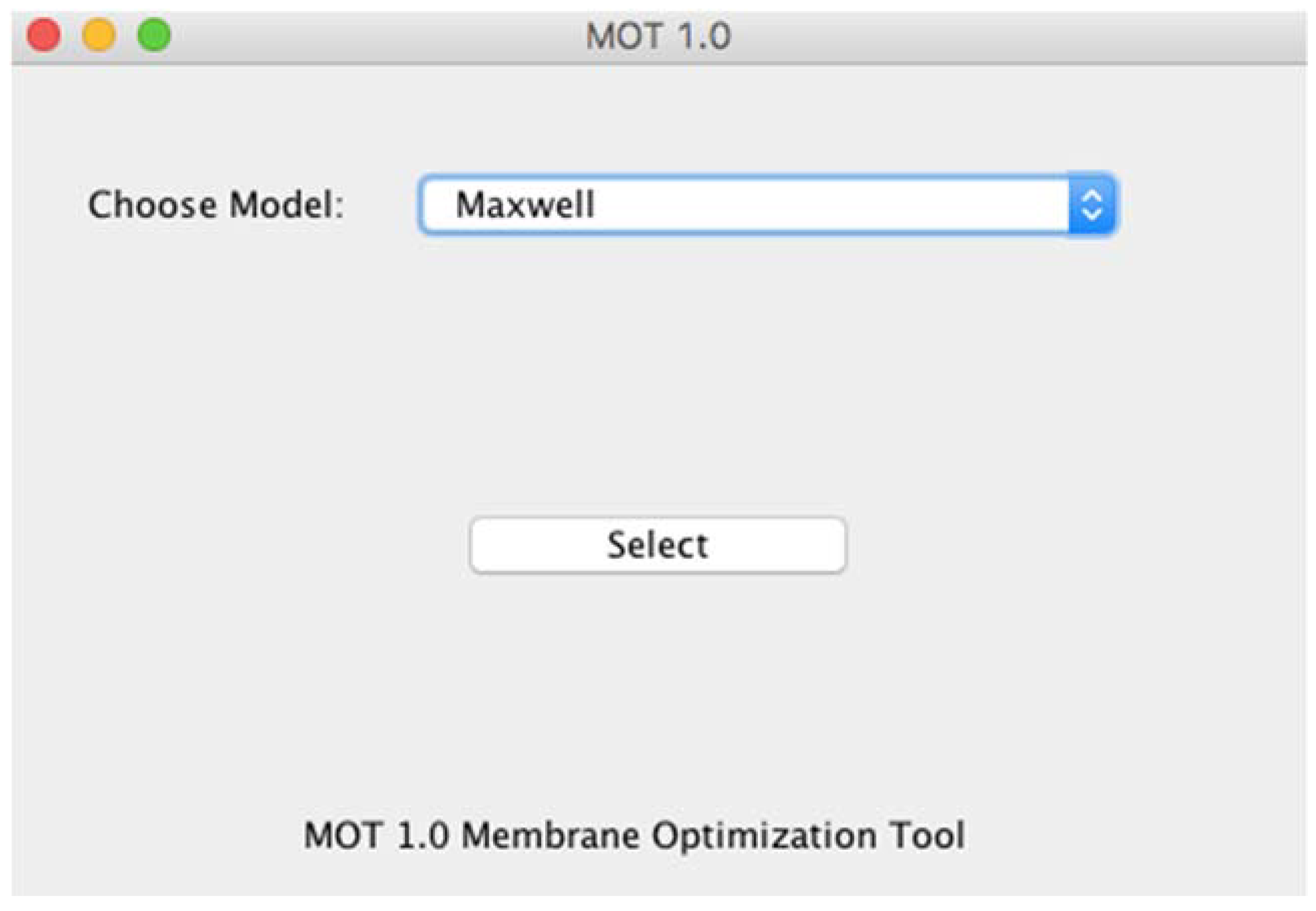Click the red traffic-light button
Screen dimensions: 1316x911
(x=44, y=35)
